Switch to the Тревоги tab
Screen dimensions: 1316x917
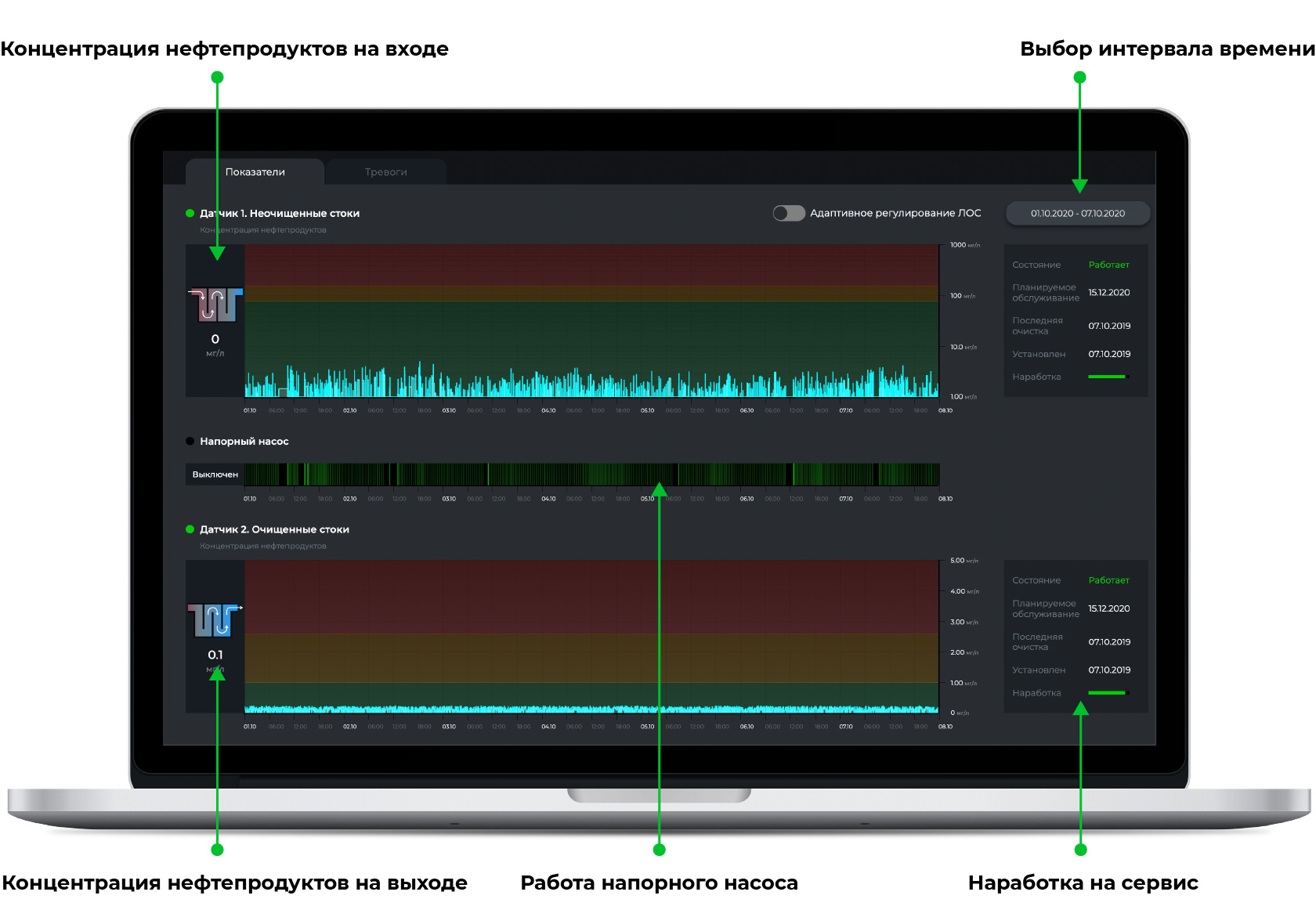tap(385, 172)
